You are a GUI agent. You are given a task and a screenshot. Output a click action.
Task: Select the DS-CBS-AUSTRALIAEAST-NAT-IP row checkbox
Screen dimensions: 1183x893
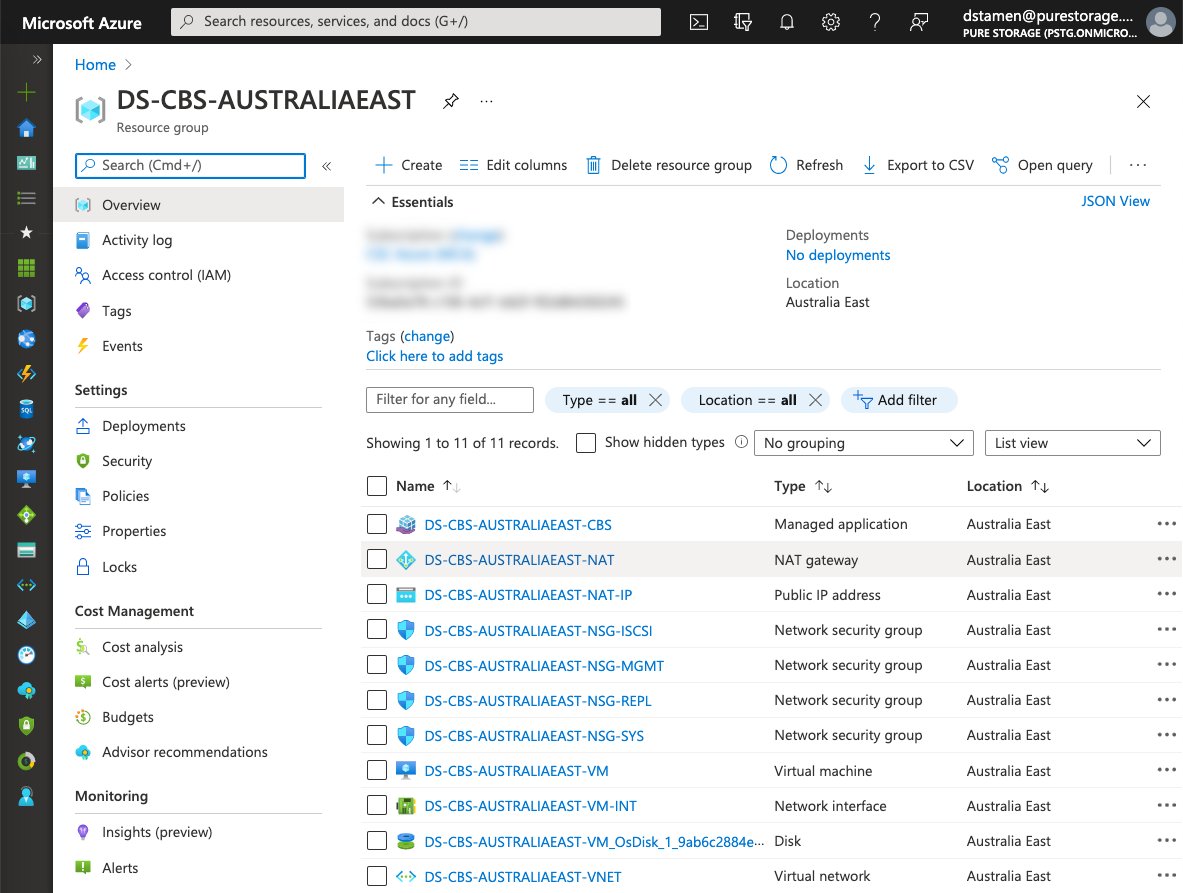(376, 594)
